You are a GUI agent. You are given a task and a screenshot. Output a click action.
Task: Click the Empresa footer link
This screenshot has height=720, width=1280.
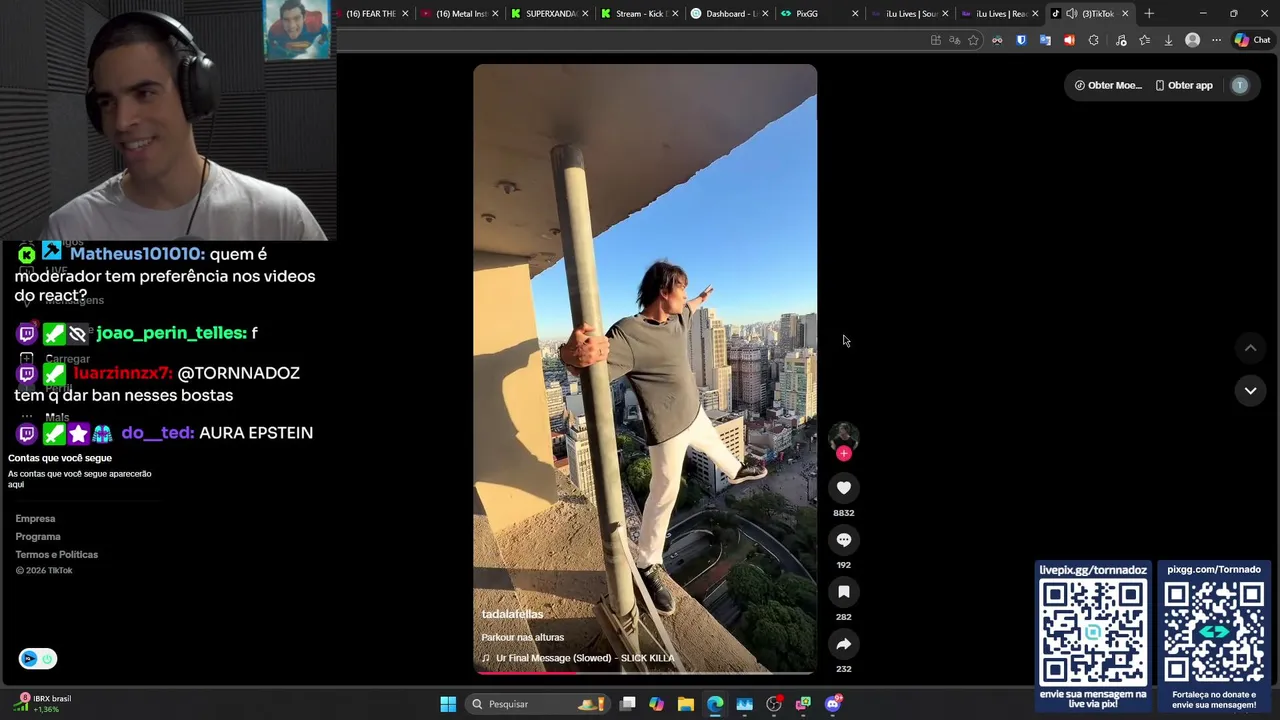tap(35, 518)
